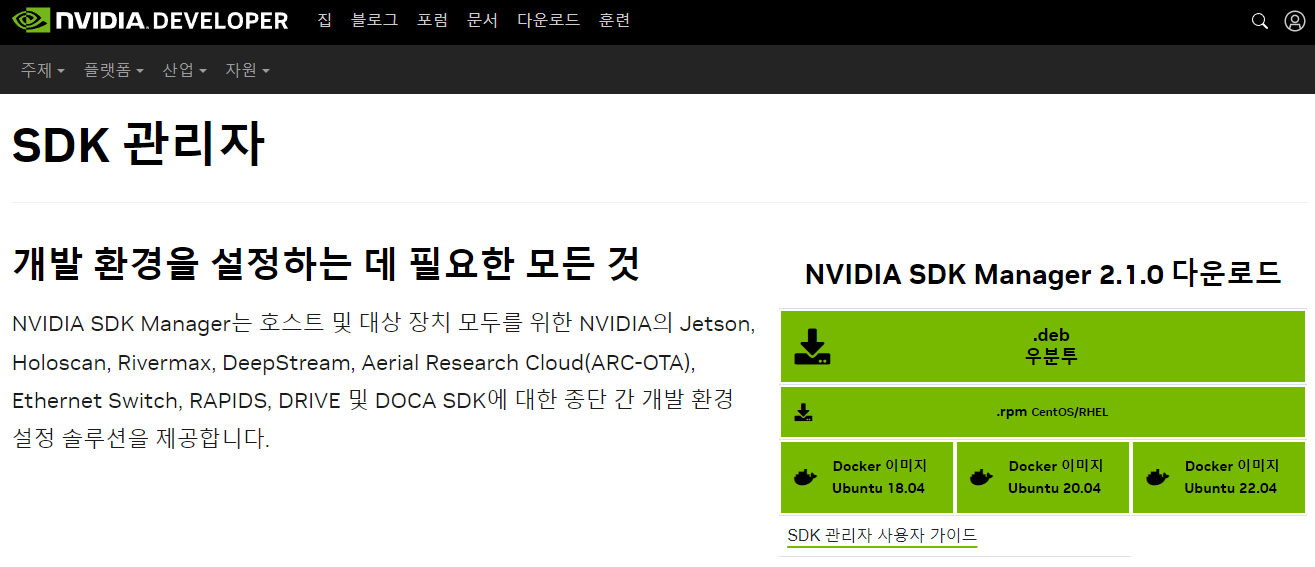Click the SDK 관리자 page heading
The height and width of the screenshot is (567, 1315).
click(x=139, y=146)
